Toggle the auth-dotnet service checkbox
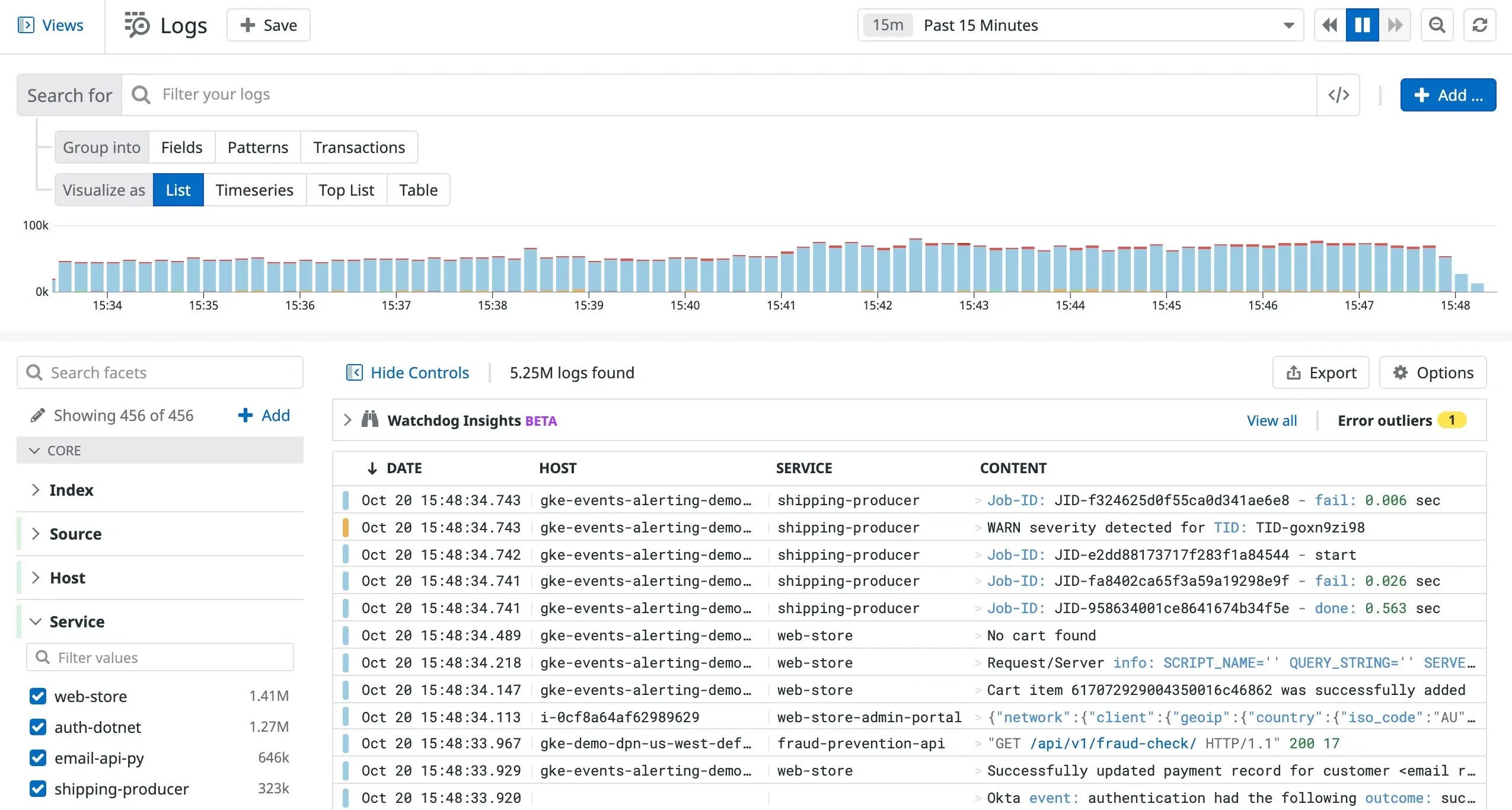The width and height of the screenshot is (1512, 810). [38, 727]
